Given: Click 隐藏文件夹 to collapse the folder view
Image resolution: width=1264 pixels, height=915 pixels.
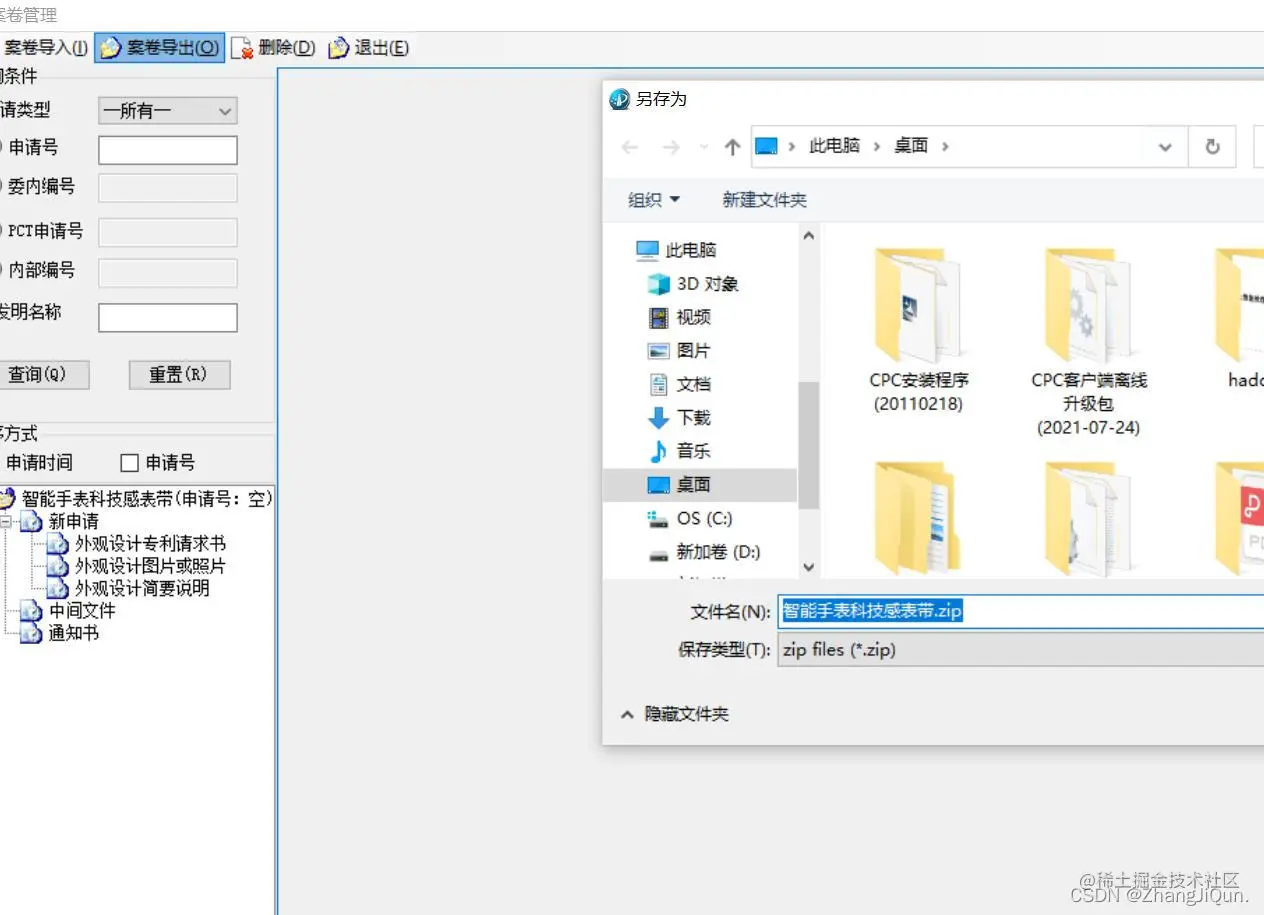Looking at the screenshot, I should 675,714.
